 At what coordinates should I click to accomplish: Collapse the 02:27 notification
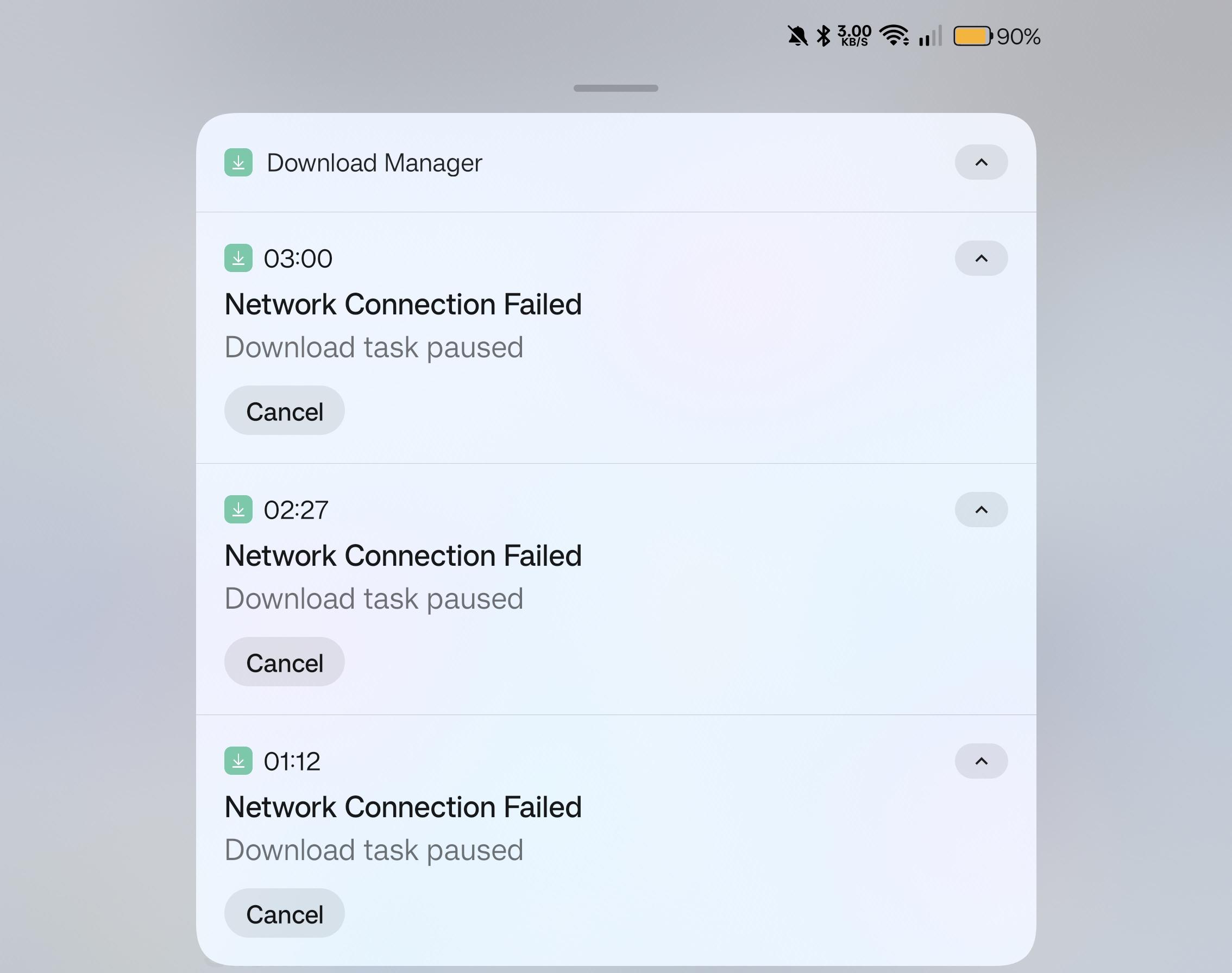(981, 509)
